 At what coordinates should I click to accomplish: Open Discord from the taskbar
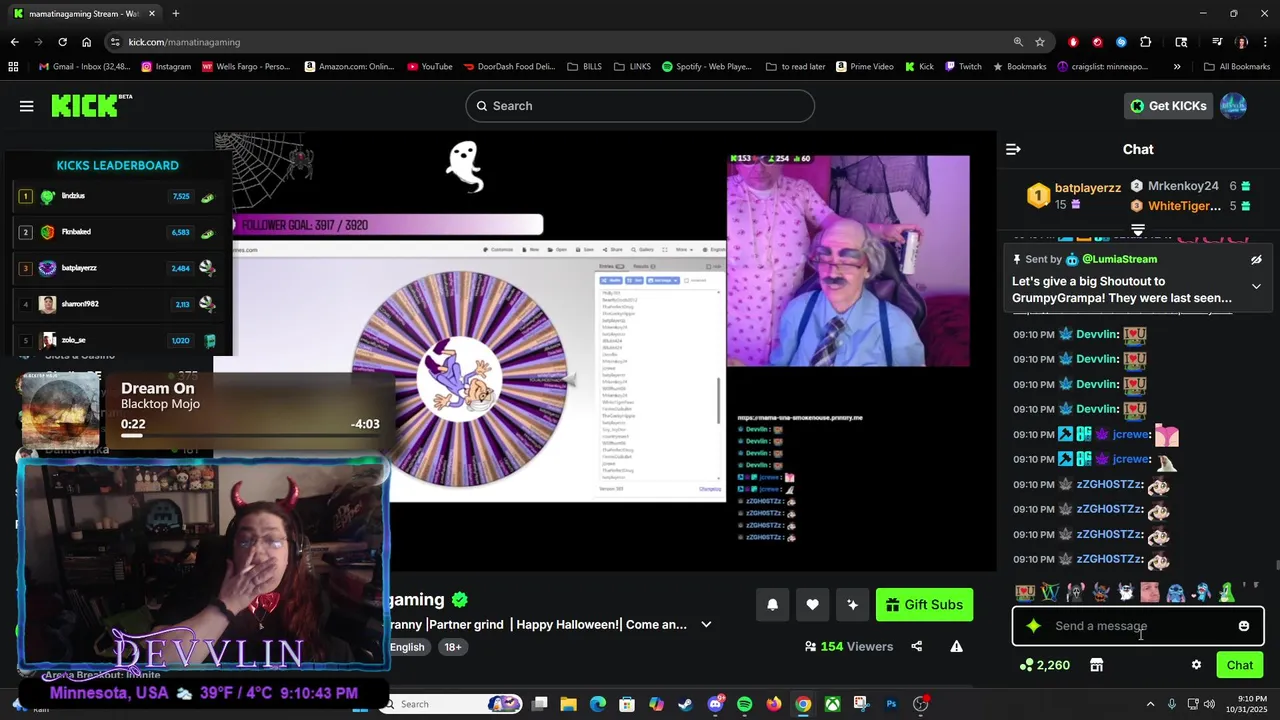click(x=715, y=704)
